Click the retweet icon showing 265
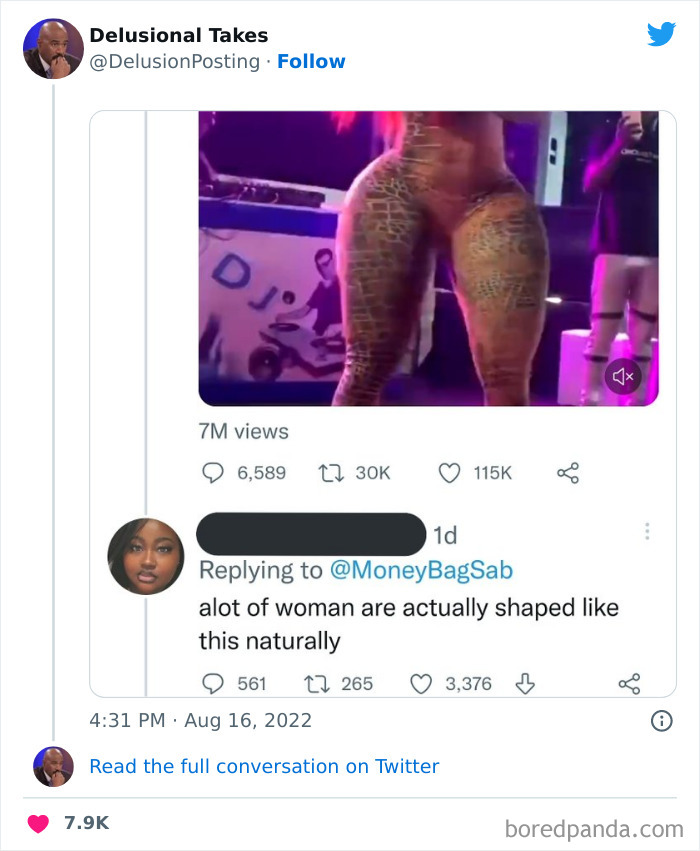 coord(313,683)
